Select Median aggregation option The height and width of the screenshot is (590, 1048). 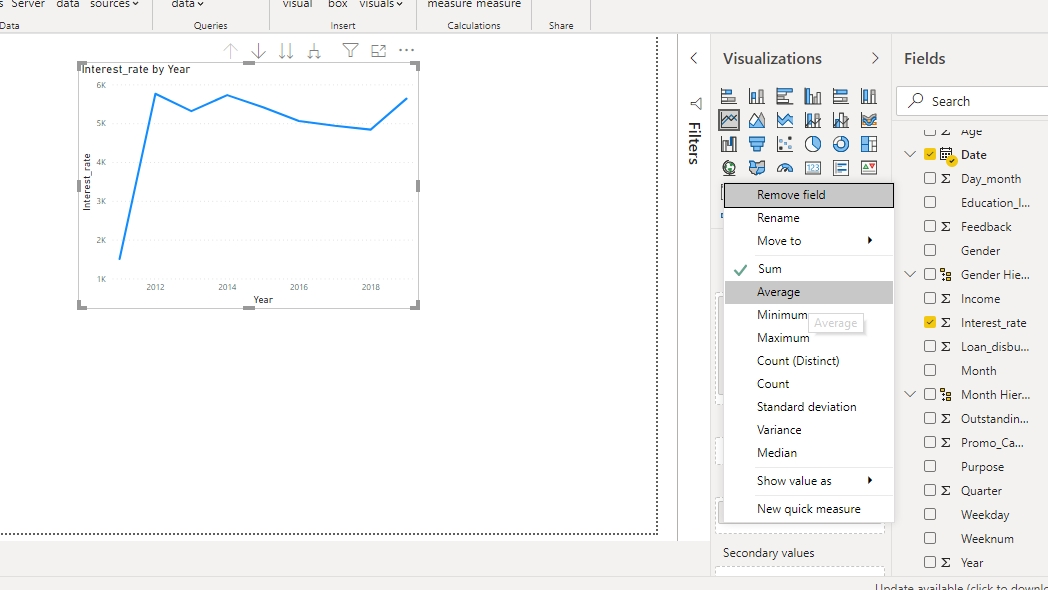(777, 453)
